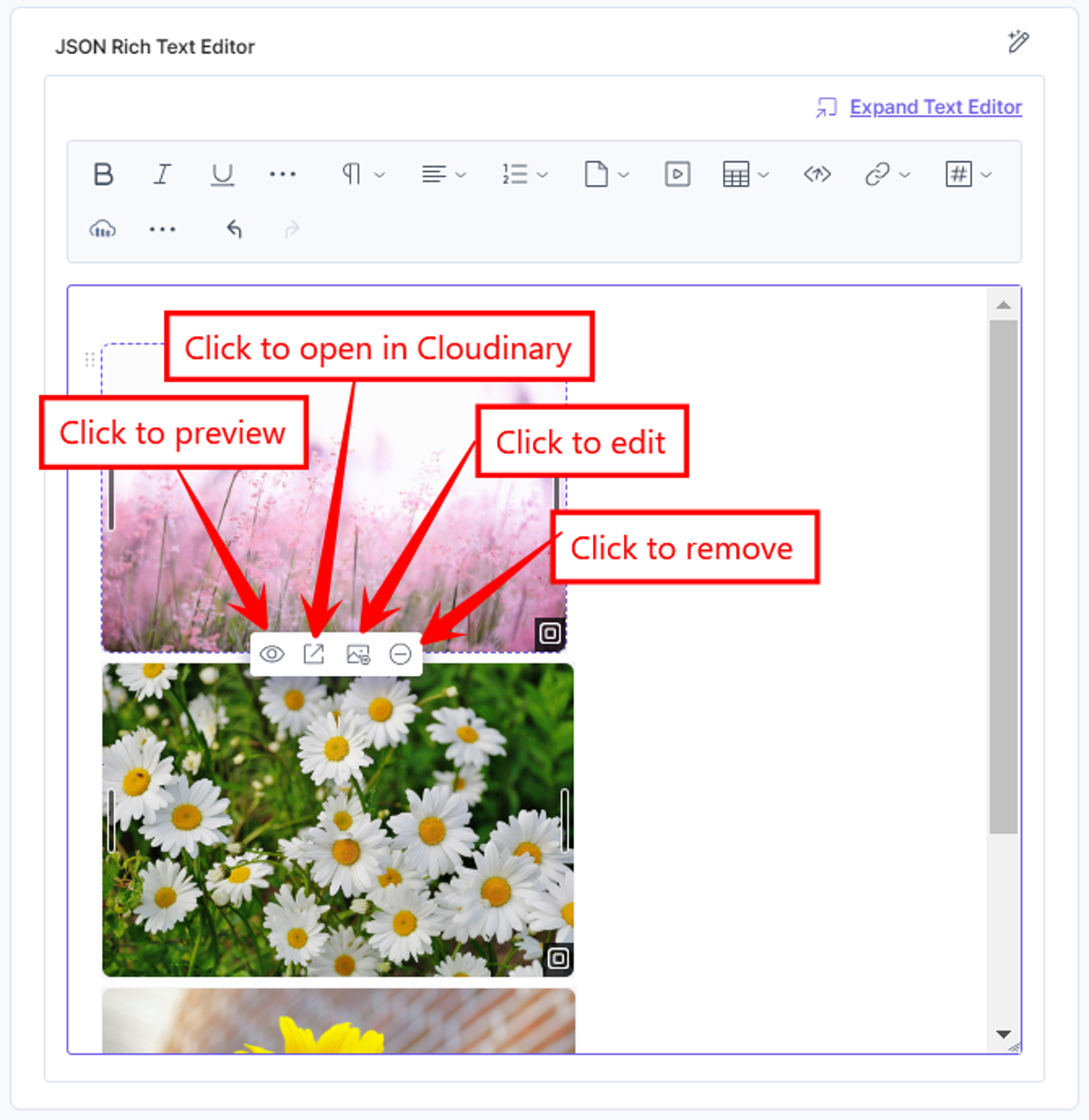1089x1120 pixels.
Task: Expand the document asset dropdown arrow
Action: [624, 174]
